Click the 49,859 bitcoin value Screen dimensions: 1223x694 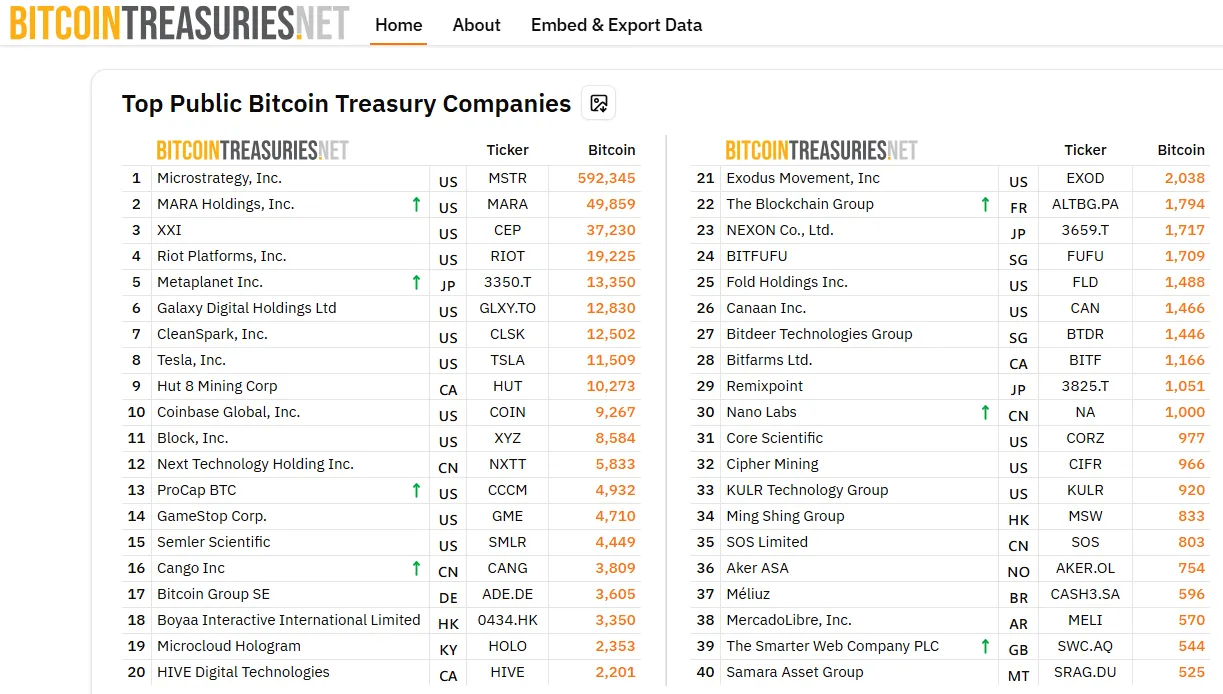(x=610, y=204)
